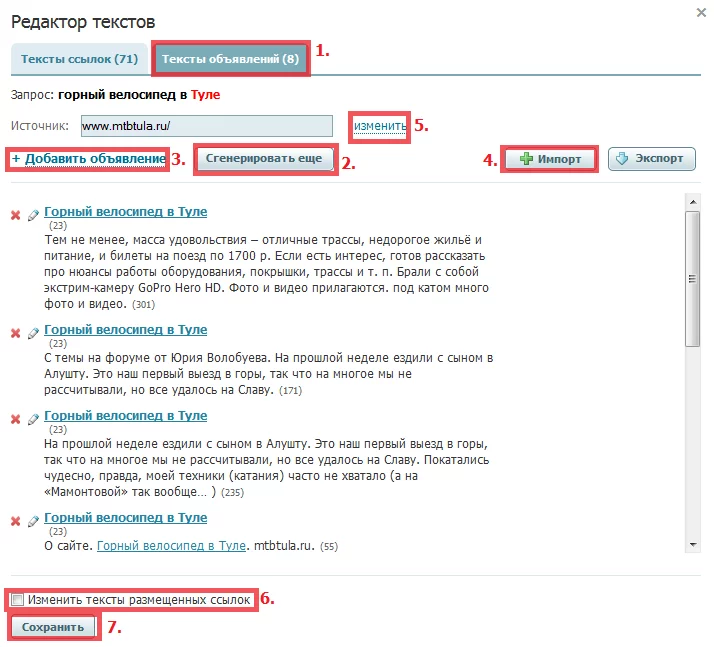The image size is (714, 647).
Task: Click the query text 'горный велосипед в Туле'
Action: click(x=139, y=95)
